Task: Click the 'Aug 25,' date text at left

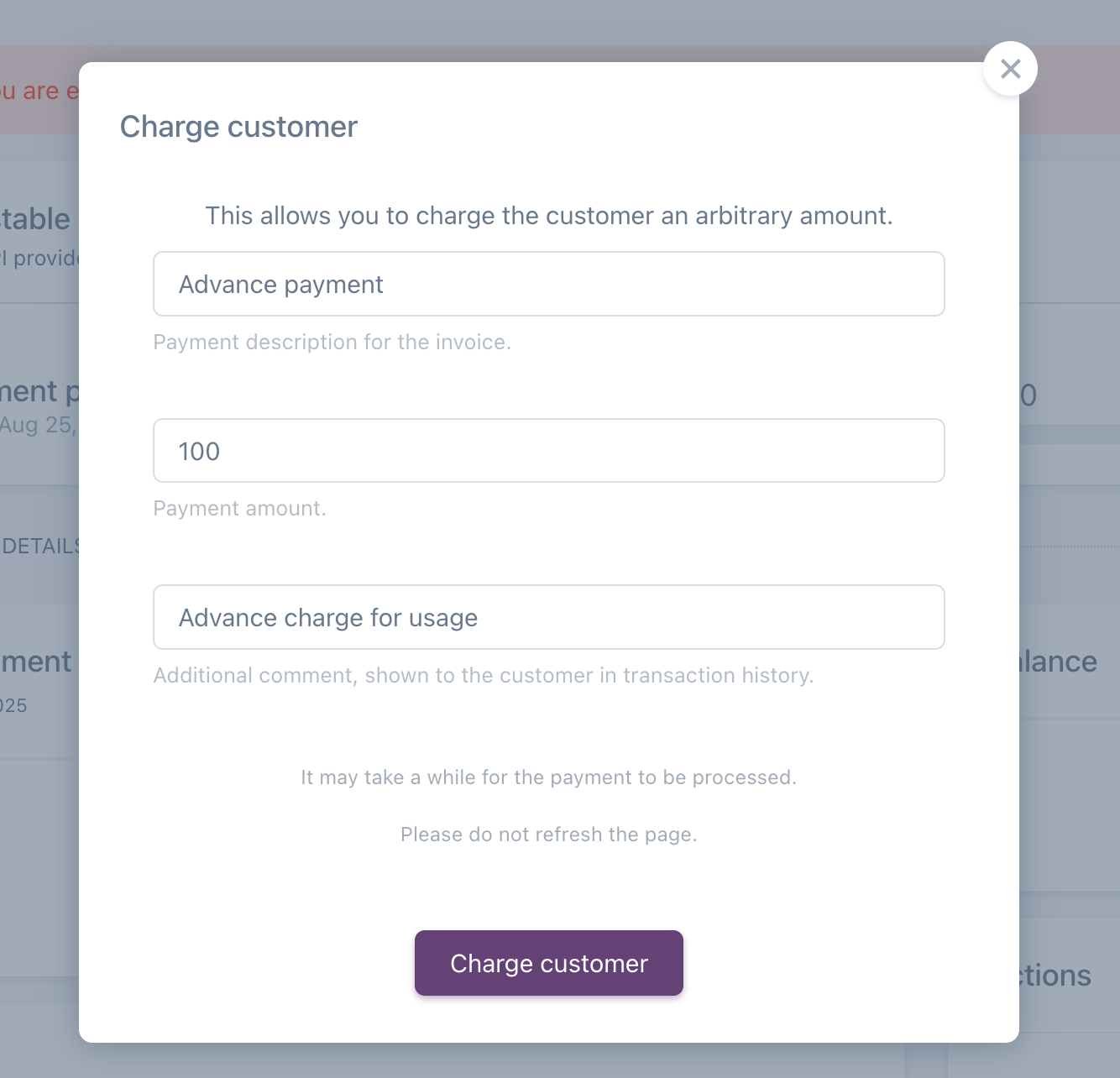Action: tap(38, 425)
